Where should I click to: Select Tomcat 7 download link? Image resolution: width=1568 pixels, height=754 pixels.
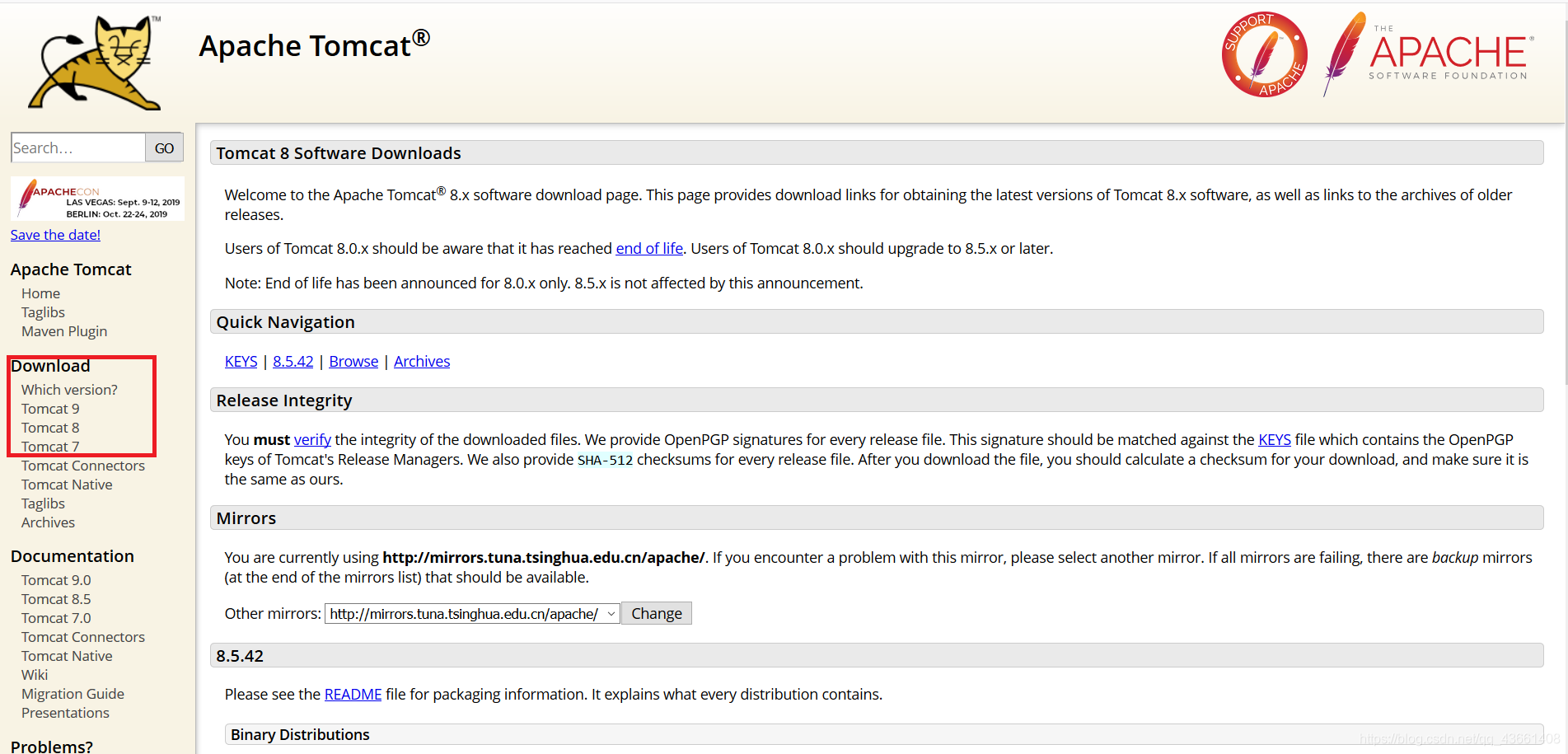click(x=50, y=447)
